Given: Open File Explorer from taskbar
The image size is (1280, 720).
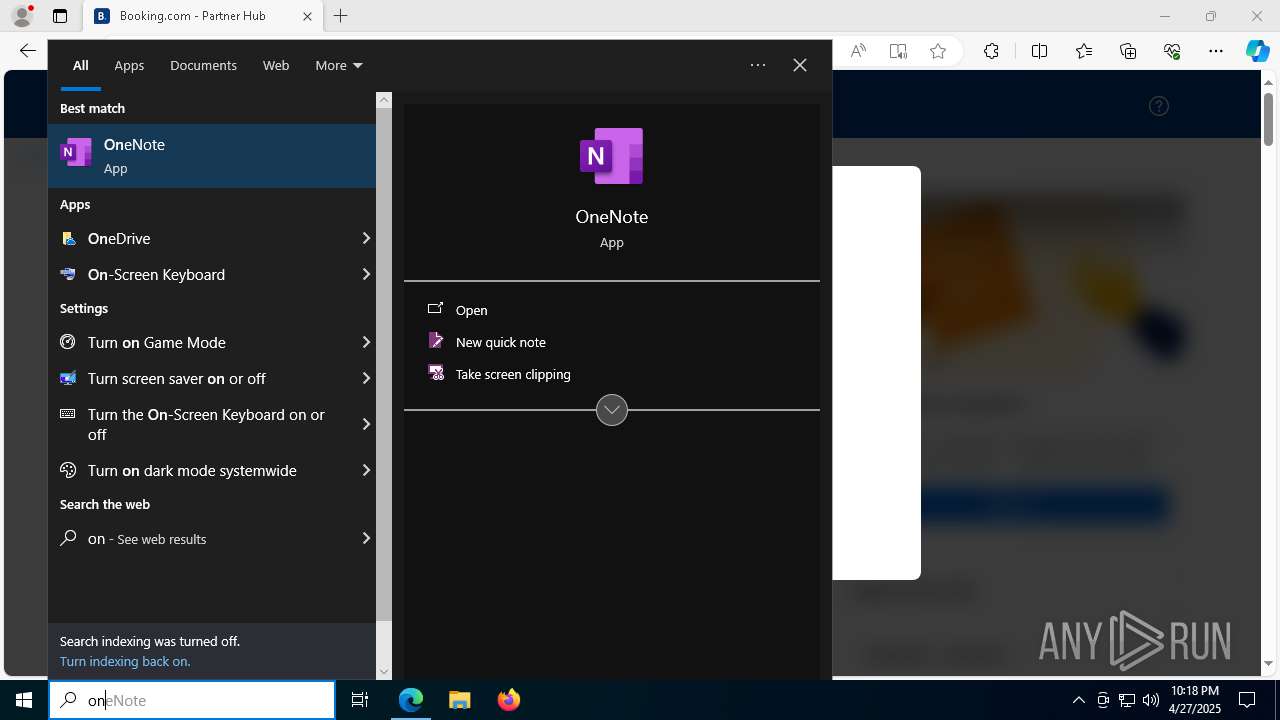Looking at the screenshot, I should [460, 700].
